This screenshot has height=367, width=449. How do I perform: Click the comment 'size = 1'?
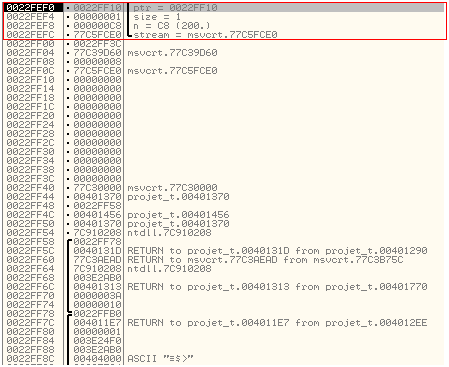click(x=157, y=17)
